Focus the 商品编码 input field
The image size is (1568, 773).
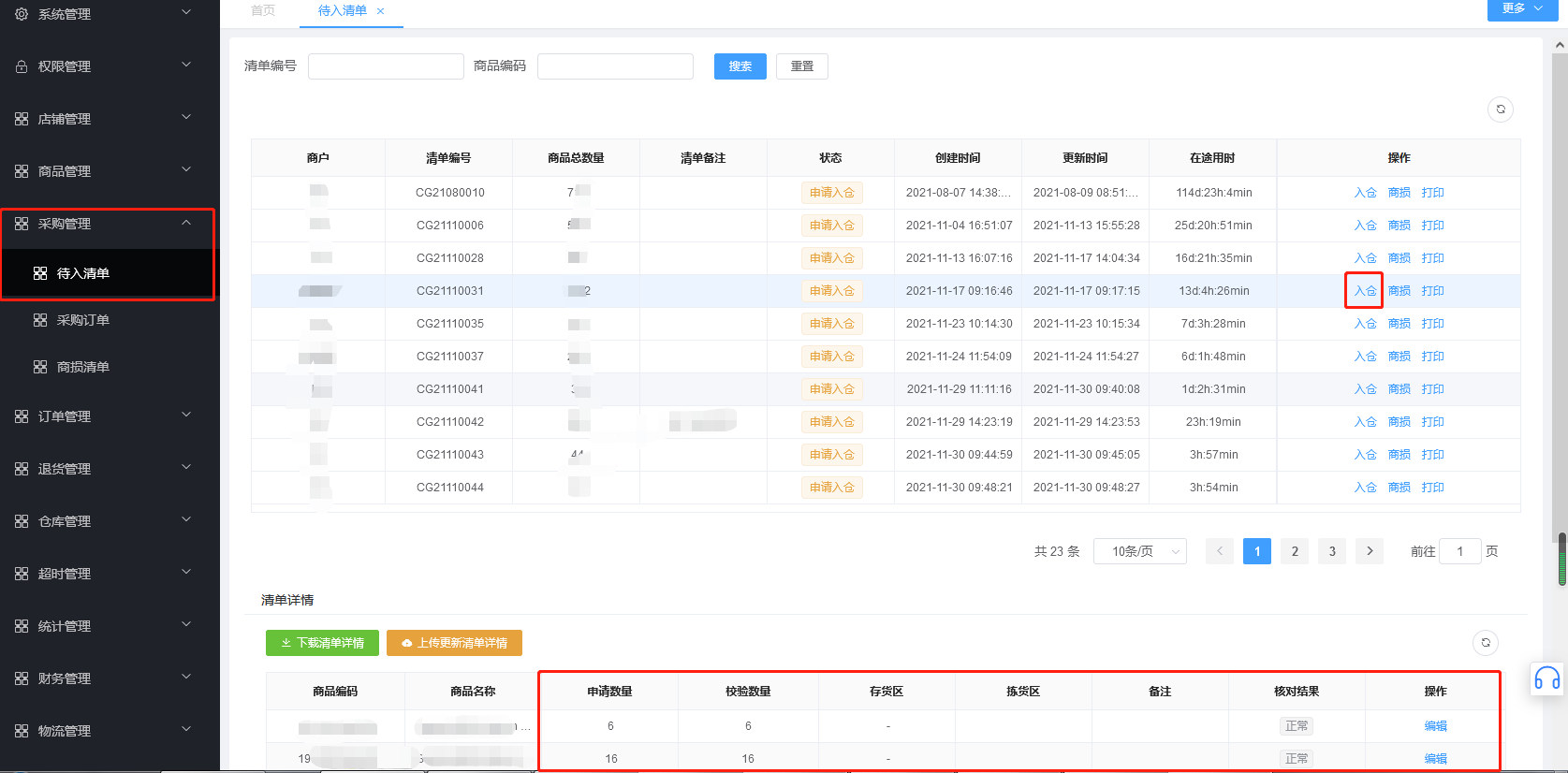pos(615,66)
